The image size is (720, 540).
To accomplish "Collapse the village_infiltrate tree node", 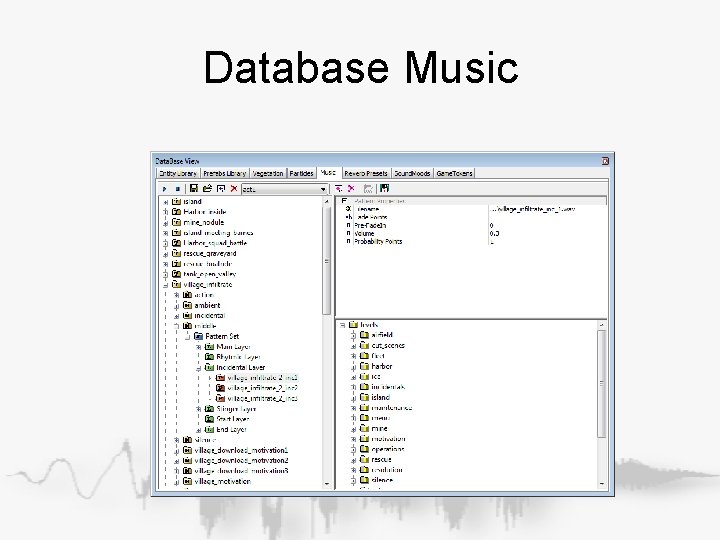I will point(166,285).
